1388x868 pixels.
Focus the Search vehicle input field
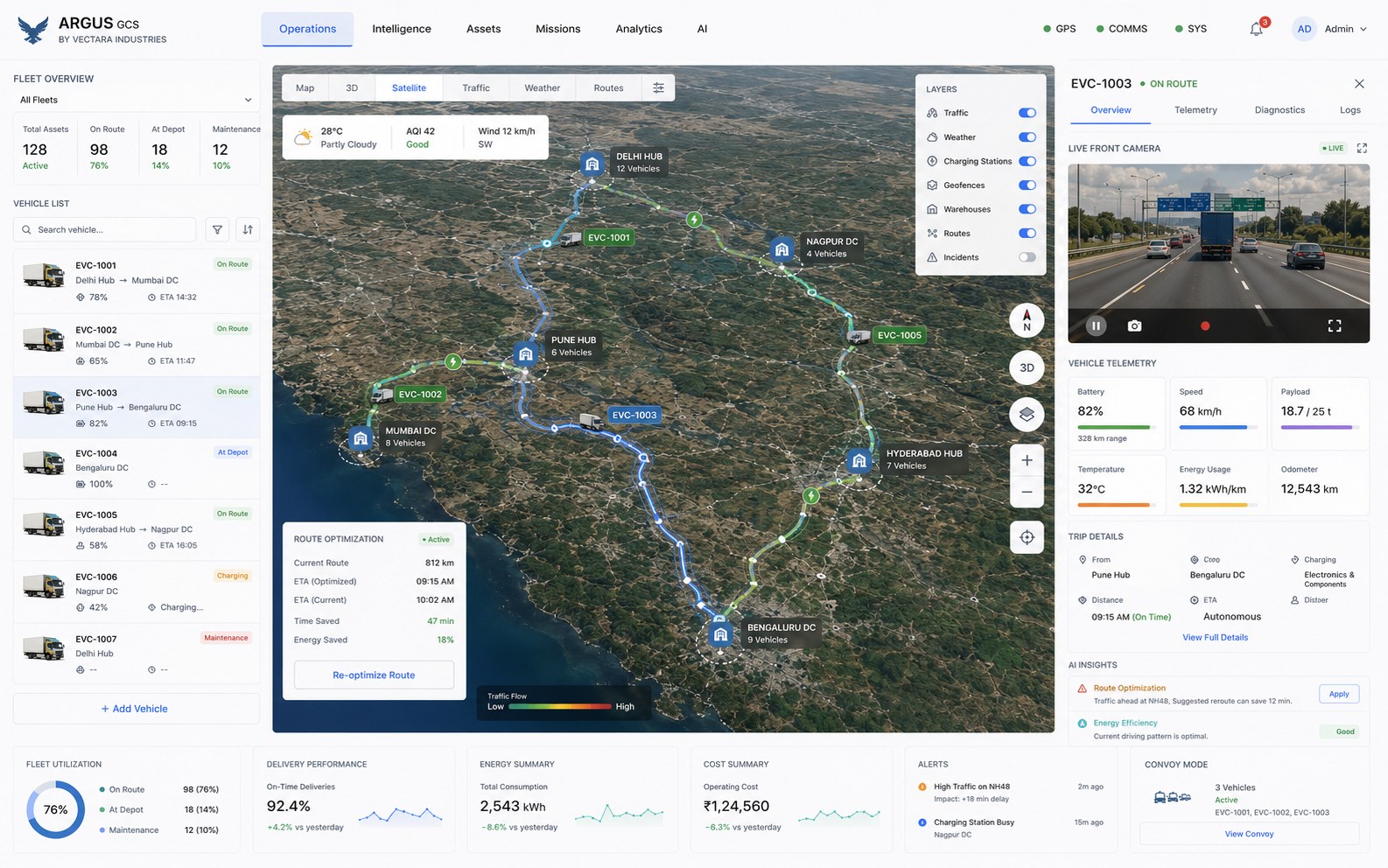click(x=105, y=229)
